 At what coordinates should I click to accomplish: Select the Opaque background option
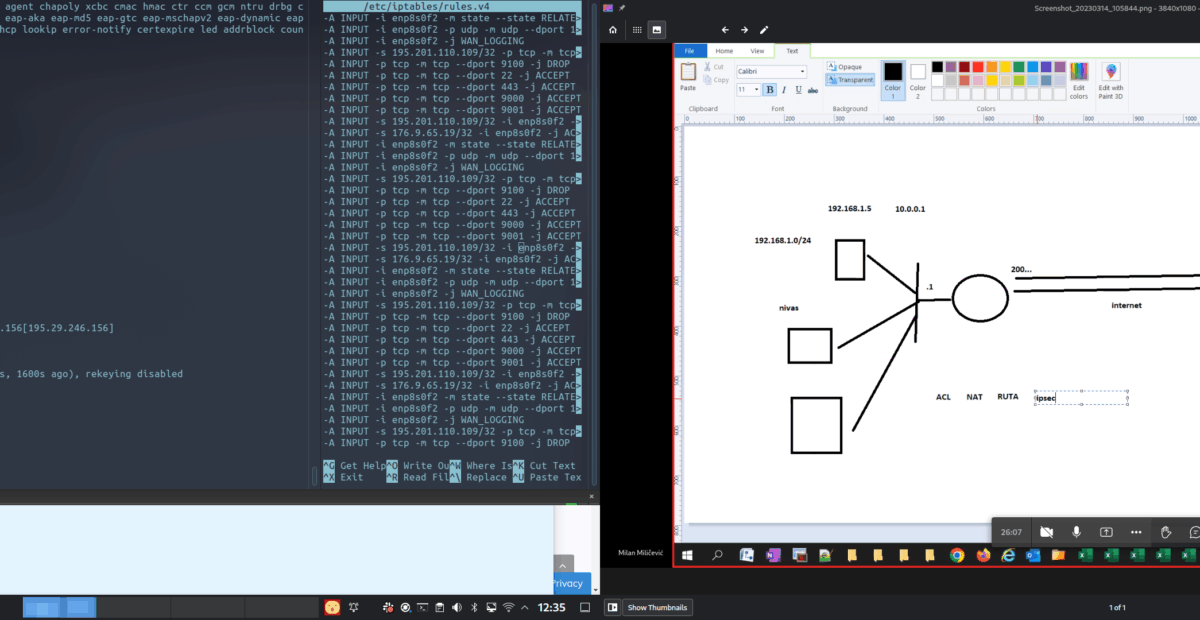[845, 66]
